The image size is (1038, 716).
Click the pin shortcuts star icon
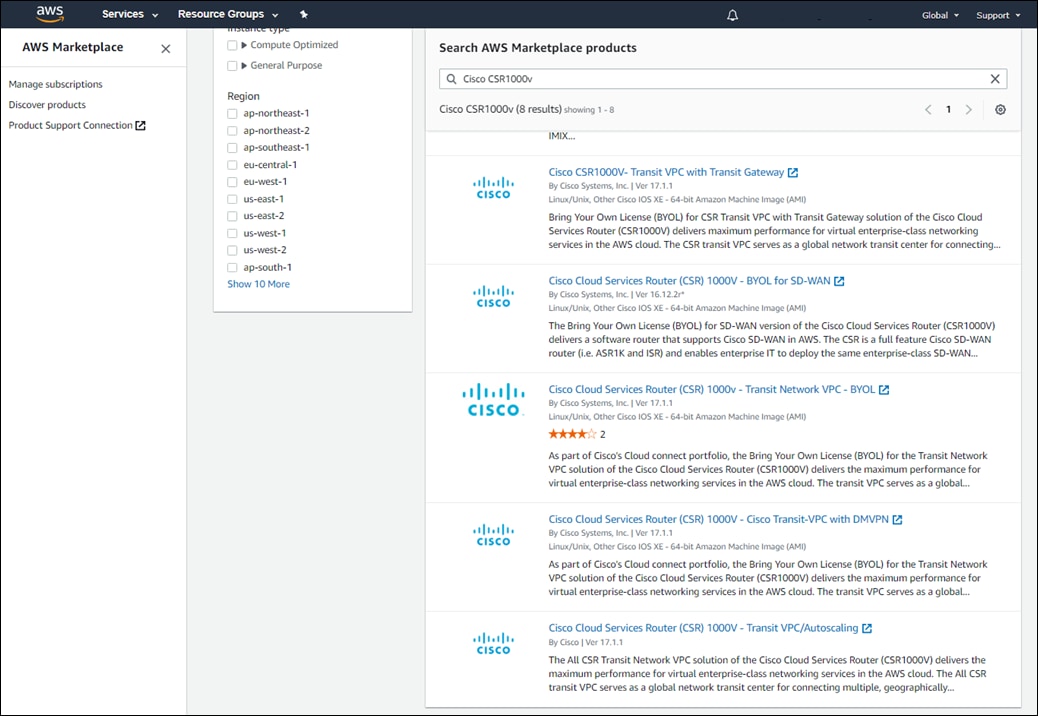[304, 14]
